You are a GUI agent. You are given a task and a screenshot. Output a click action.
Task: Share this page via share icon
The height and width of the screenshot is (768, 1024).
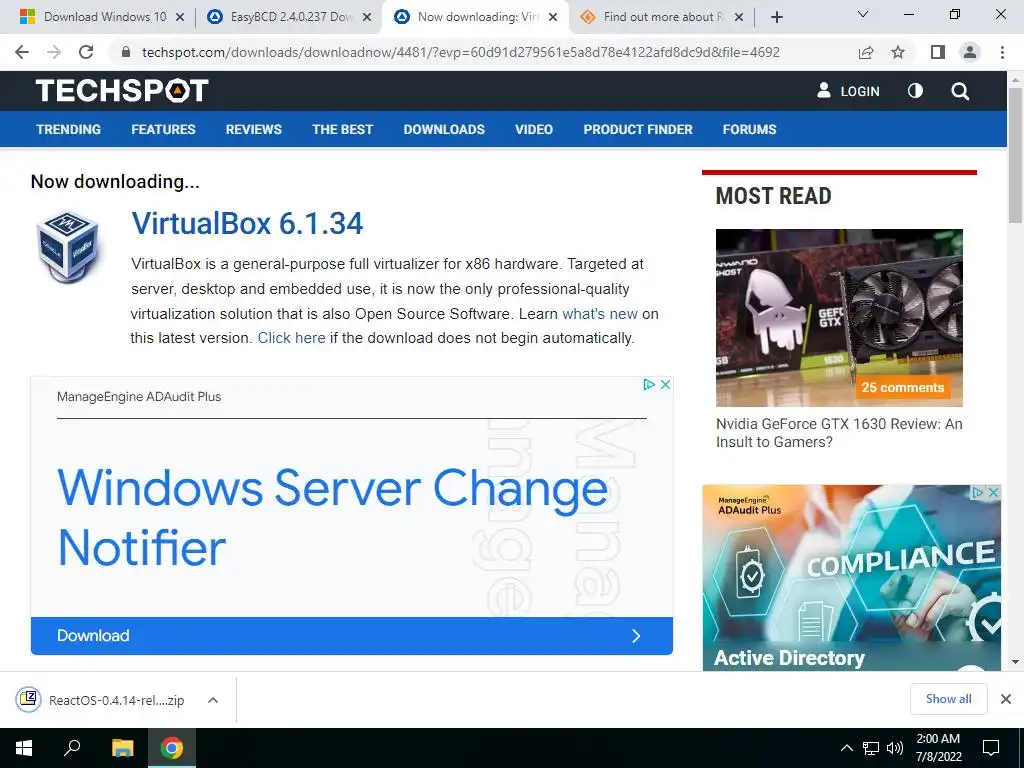coord(866,52)
